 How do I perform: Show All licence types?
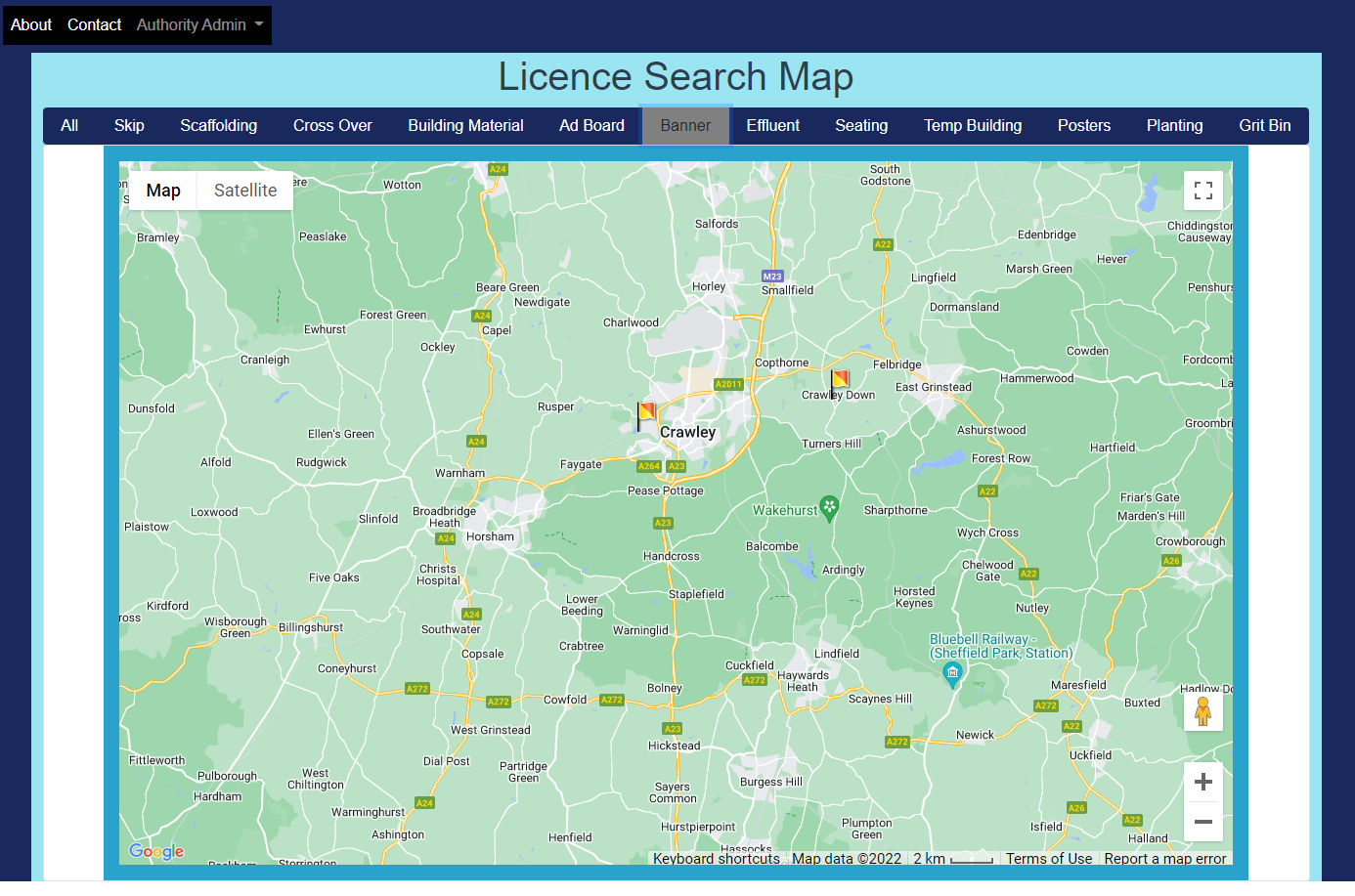69,126
